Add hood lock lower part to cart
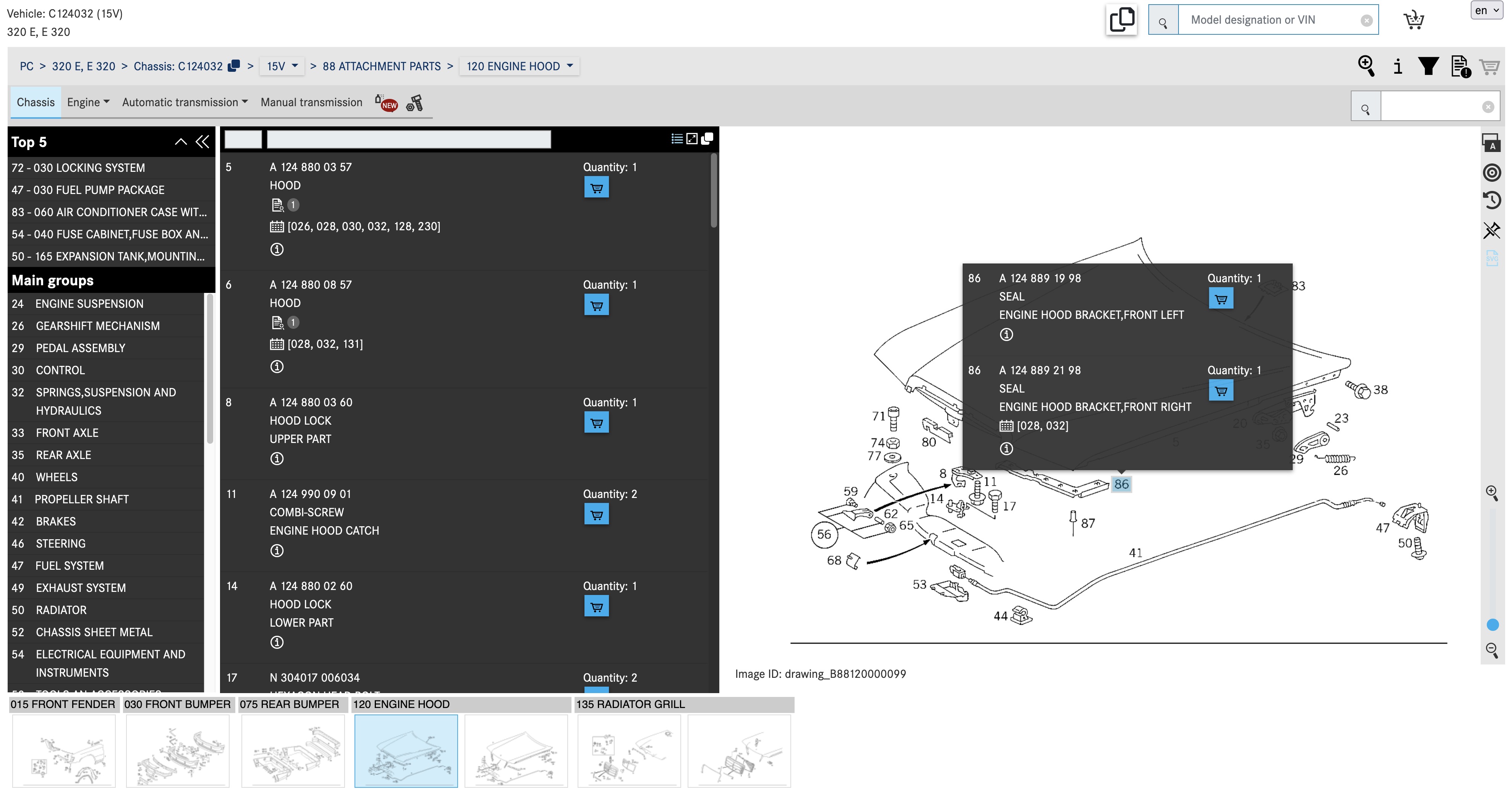Image resolution: width=1512 pixels, height=805 pixels. click(596, 607)
